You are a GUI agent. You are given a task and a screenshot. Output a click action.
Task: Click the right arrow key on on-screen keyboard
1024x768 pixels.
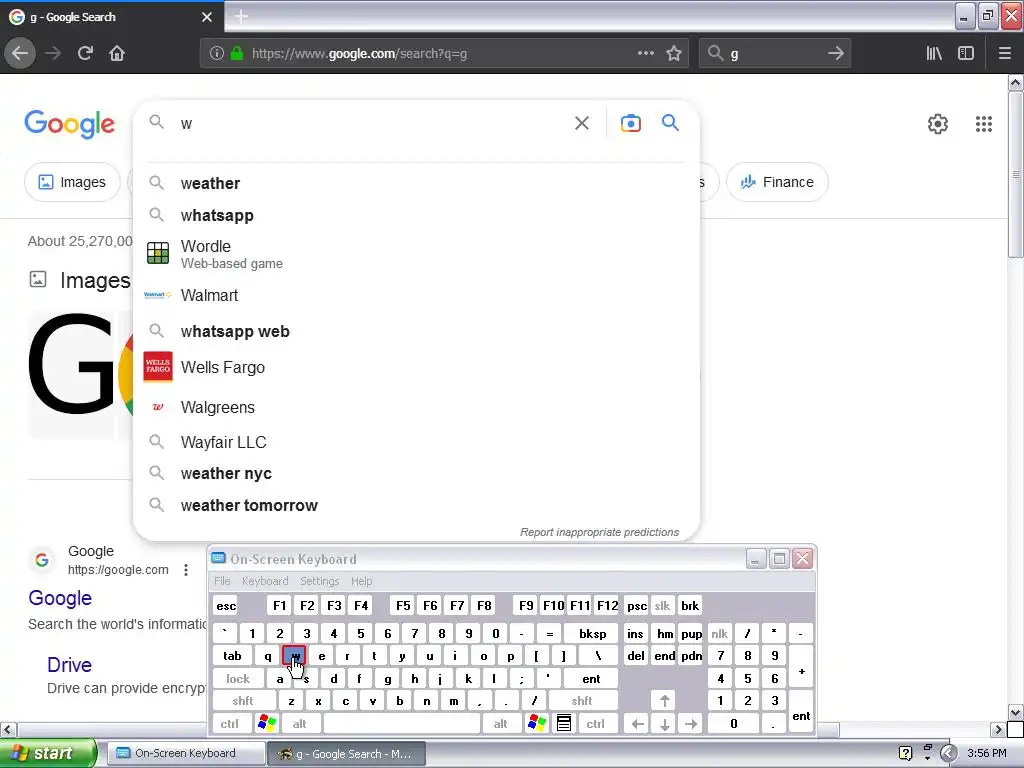(691, 724)
